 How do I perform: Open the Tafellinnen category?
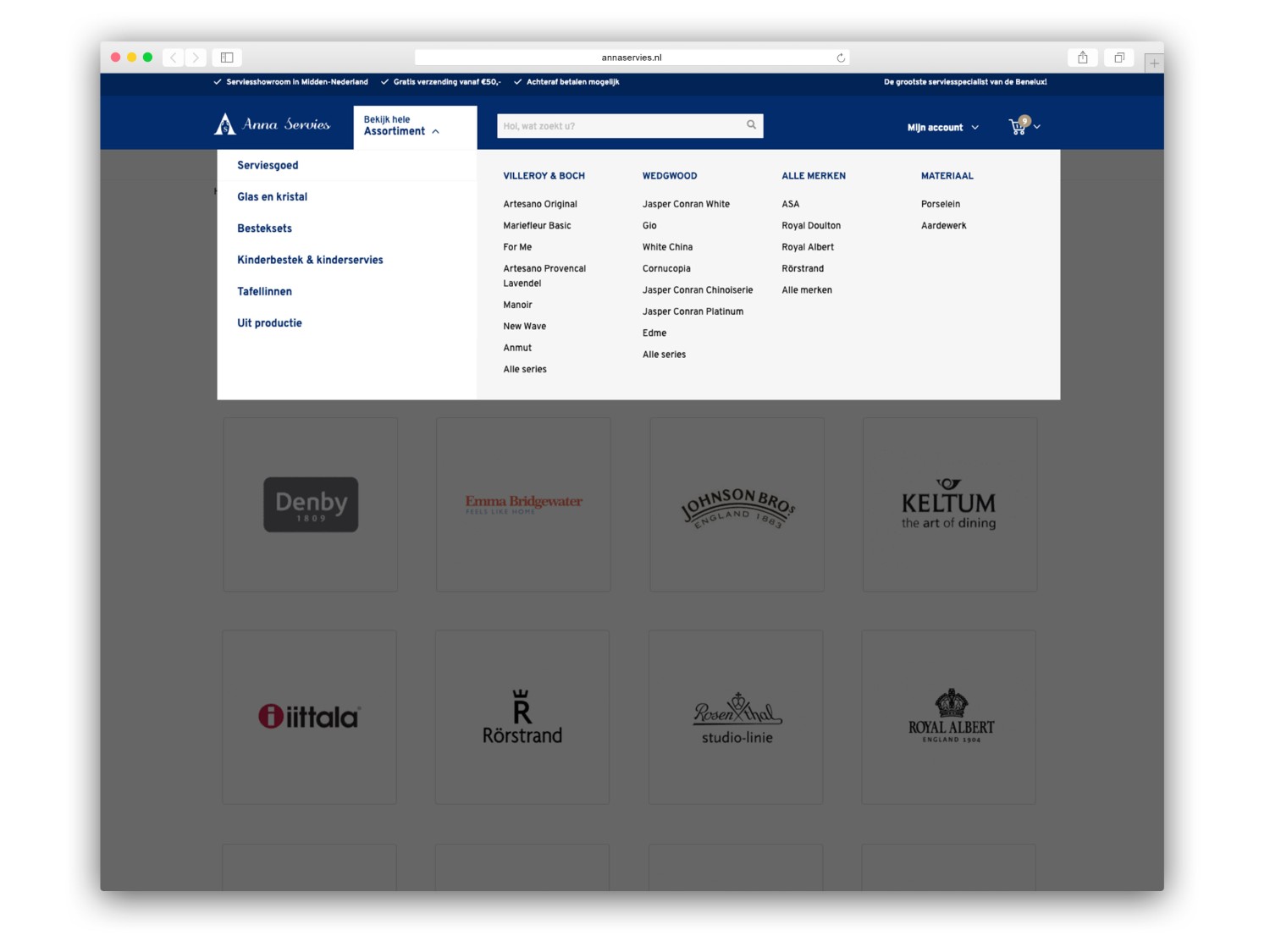264,291
